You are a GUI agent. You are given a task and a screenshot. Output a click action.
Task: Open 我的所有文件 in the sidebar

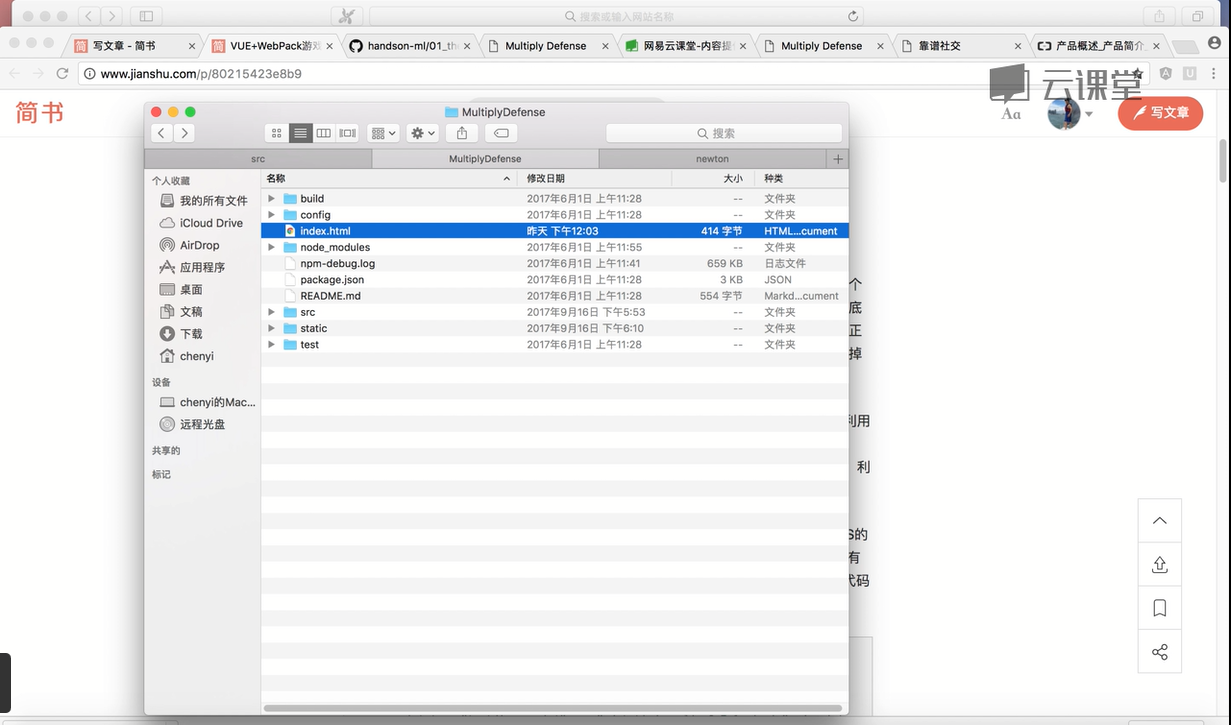point(203,201)
